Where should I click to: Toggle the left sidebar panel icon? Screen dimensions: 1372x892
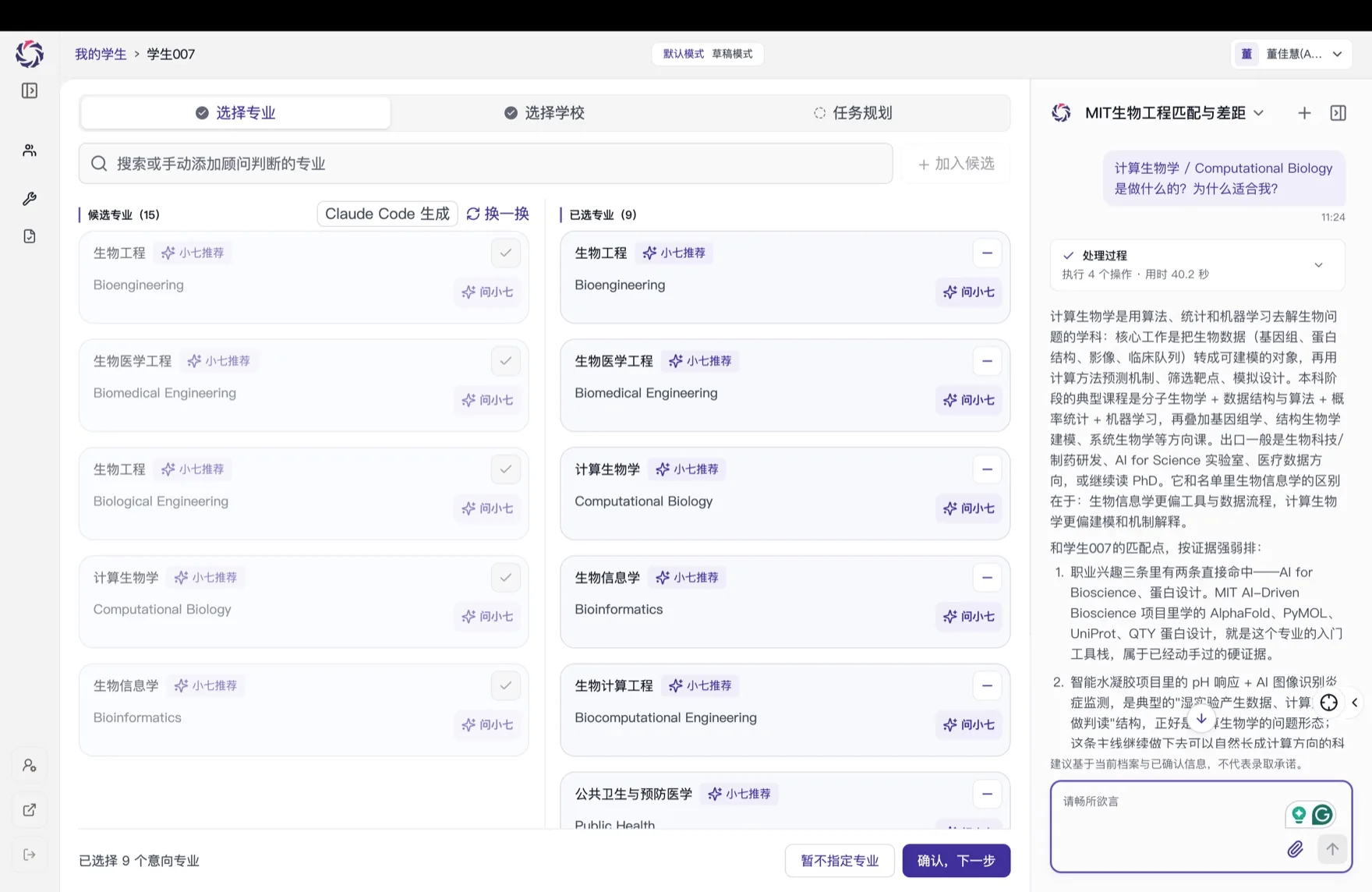pos(30,90)
